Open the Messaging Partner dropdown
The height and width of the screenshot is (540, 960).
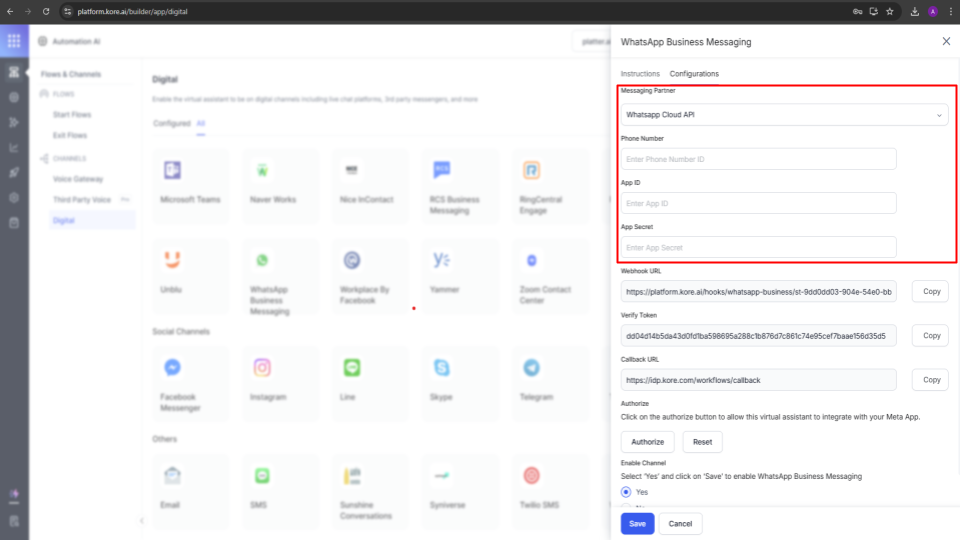(784, 114)
